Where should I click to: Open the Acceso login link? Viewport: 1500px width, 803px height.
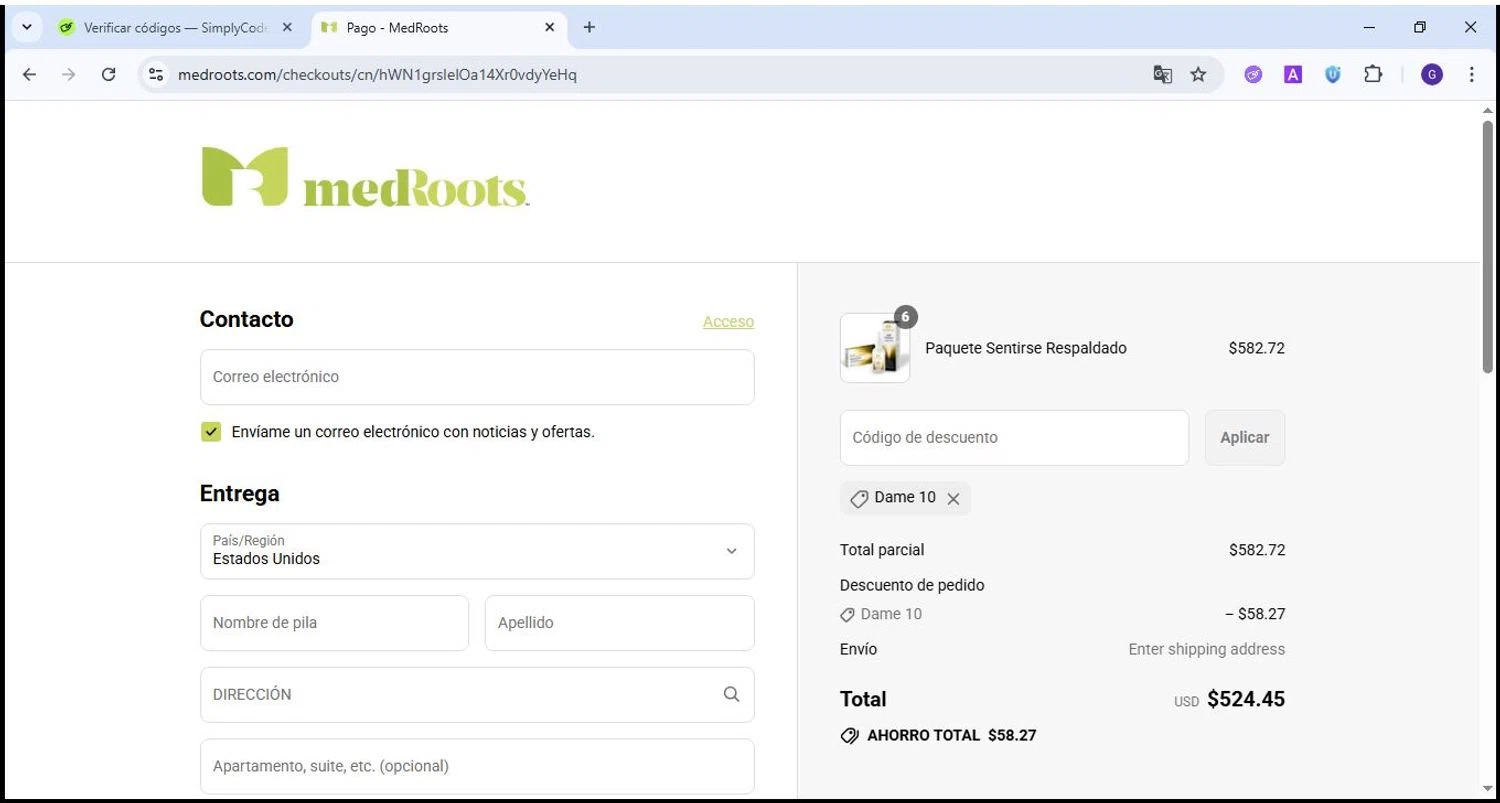pyautogui.click(x=728, y=321)
